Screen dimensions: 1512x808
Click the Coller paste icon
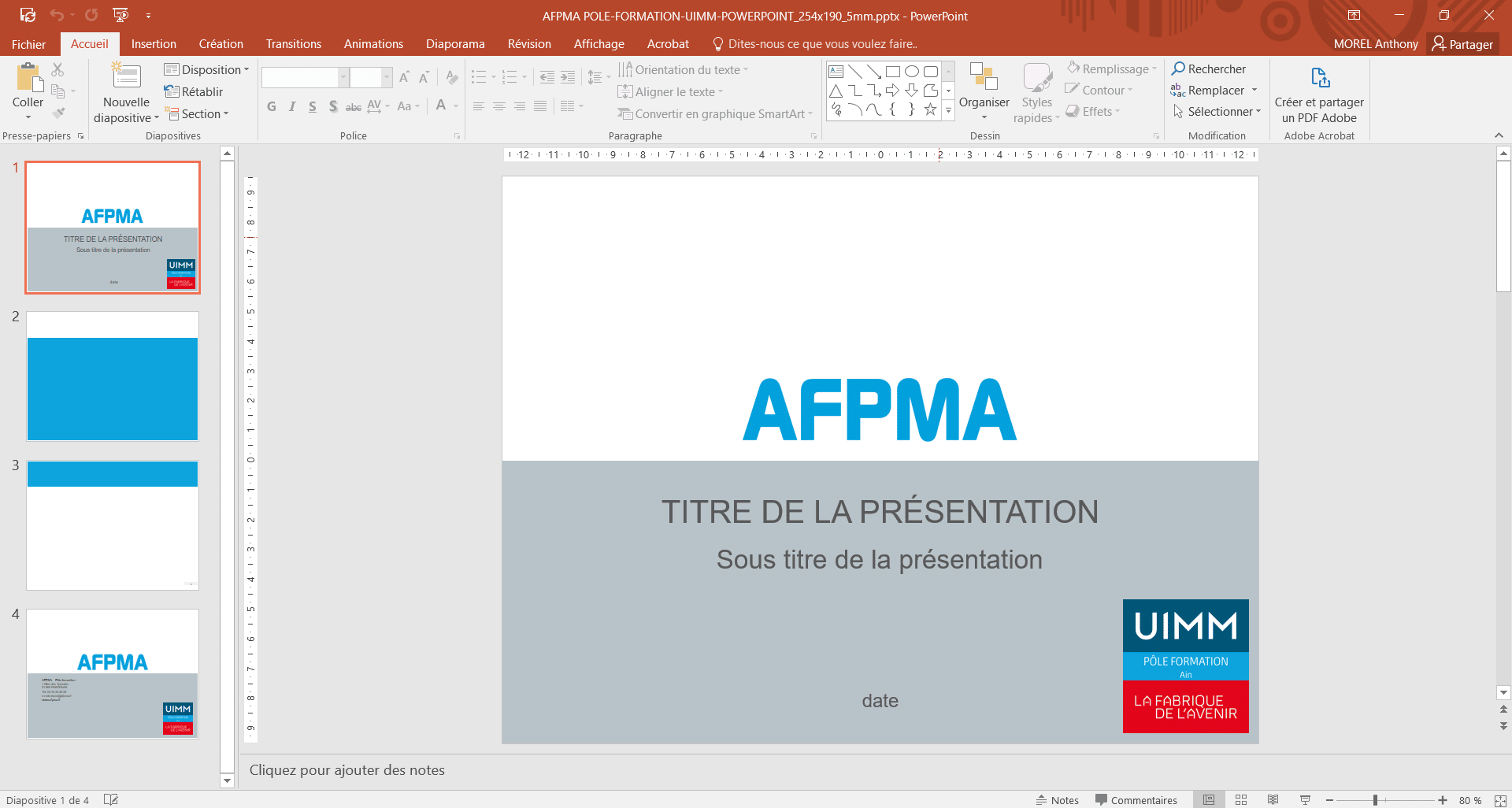click(28, 77)
